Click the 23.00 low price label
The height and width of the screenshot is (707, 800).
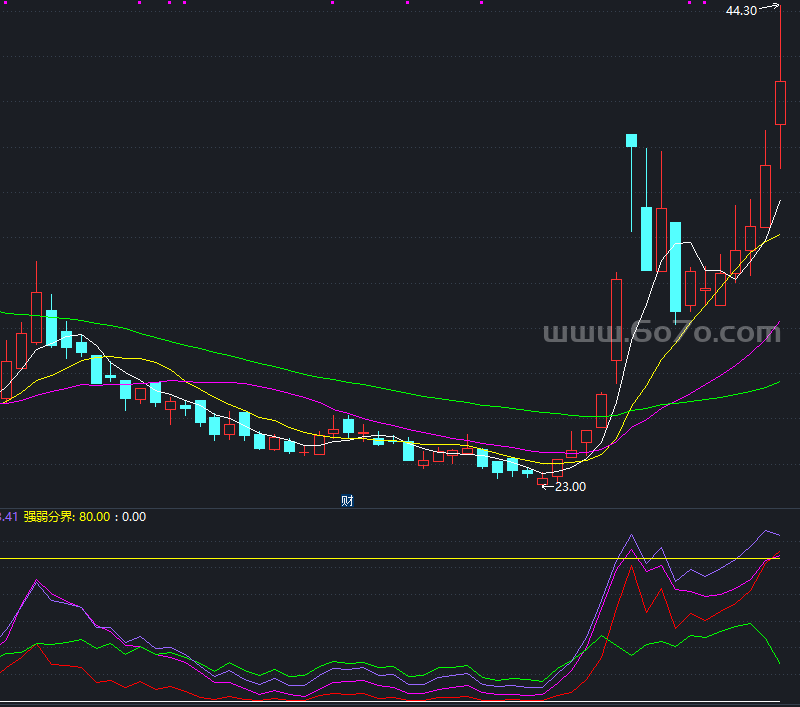click(570, 487)
